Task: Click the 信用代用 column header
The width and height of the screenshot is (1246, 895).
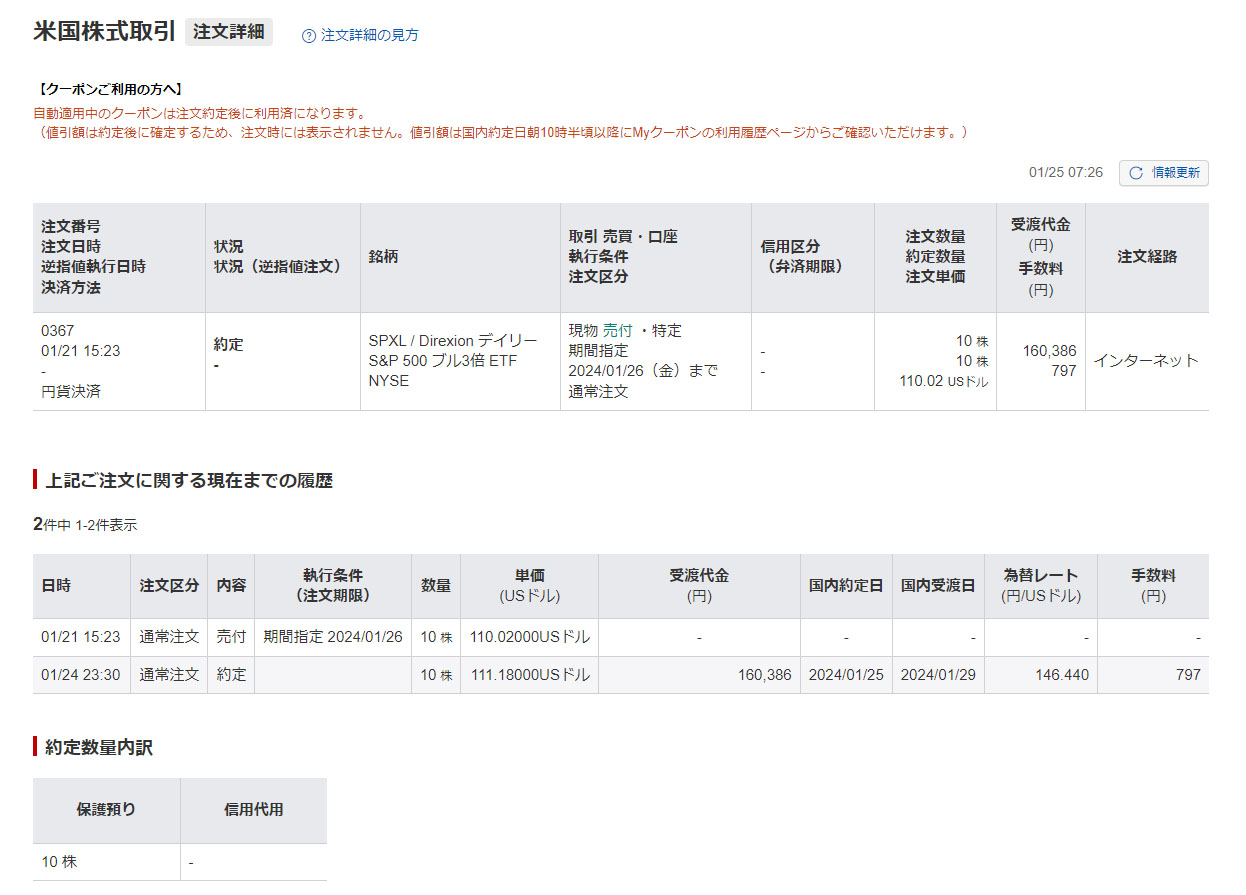Action: click(x=253, y=810)
